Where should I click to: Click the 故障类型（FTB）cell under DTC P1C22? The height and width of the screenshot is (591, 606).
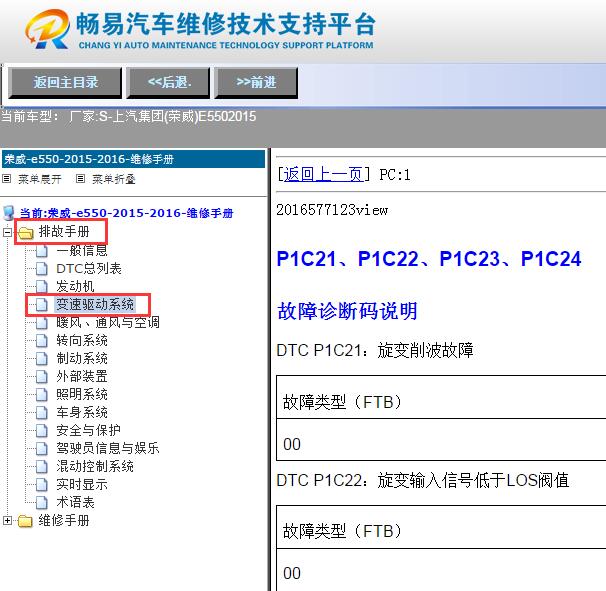coord(441,527)
